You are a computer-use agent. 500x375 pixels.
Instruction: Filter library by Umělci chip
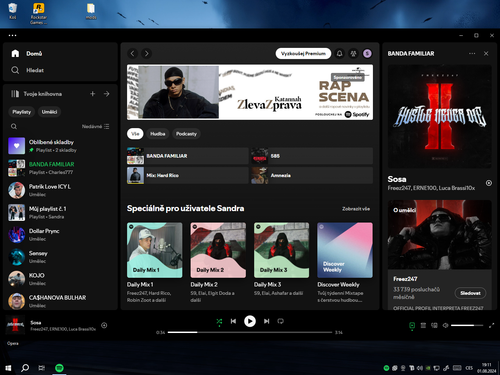point(49,112)
